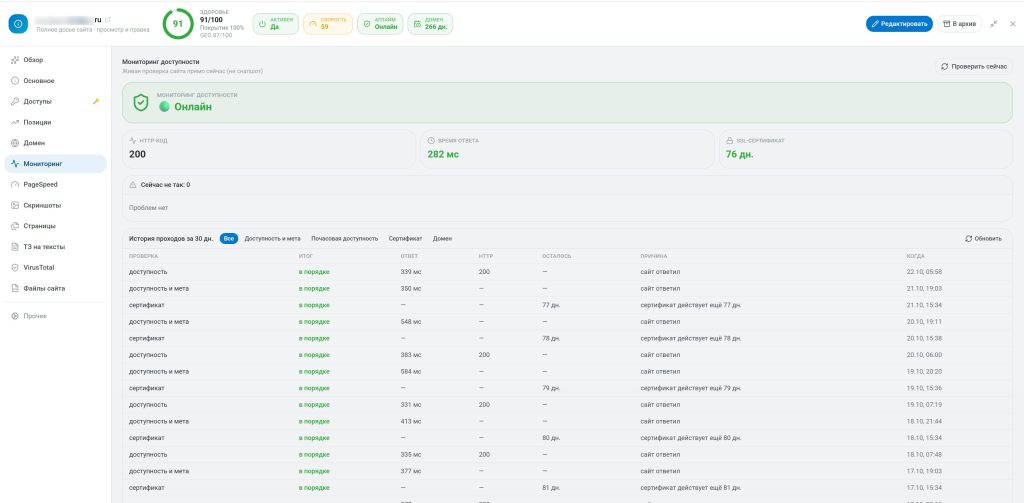Open the Страницы sidebar section
Viewport: 1024px width, 503px height.
[56, 226]
